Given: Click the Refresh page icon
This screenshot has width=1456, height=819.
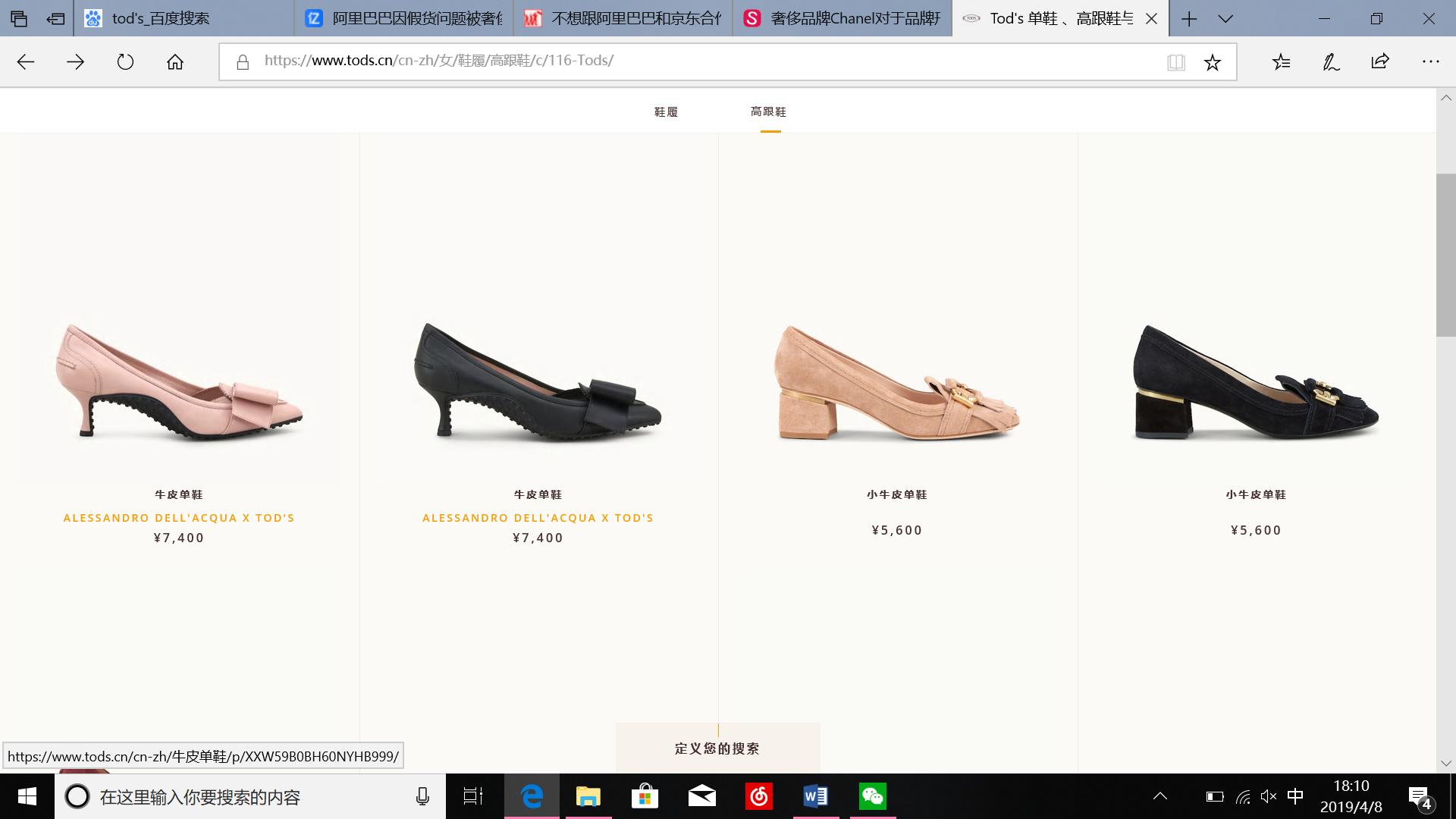Looking at the screenshot, I should click(125, 62).
